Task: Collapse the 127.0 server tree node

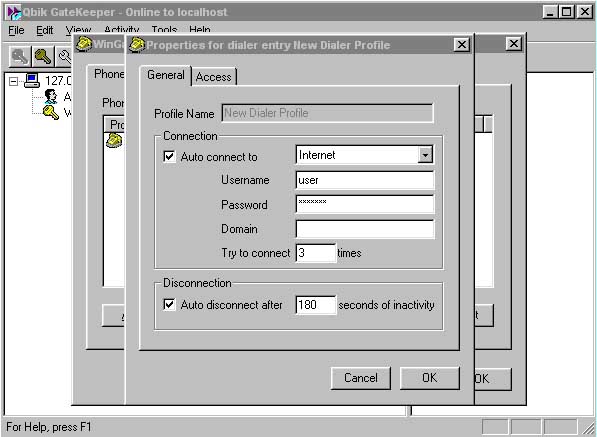Action: point(13,81)
